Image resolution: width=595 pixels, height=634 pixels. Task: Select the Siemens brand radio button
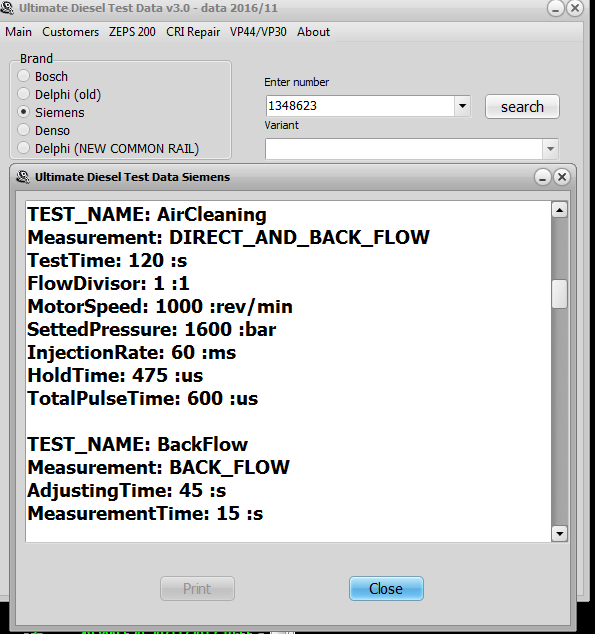click(24, 112)
